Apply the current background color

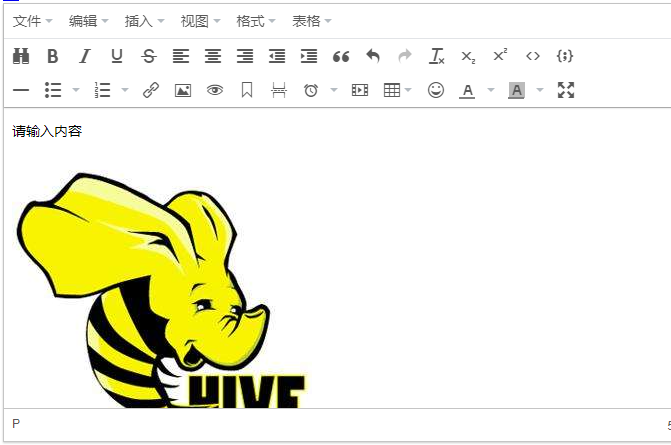[x=517, y=90]
